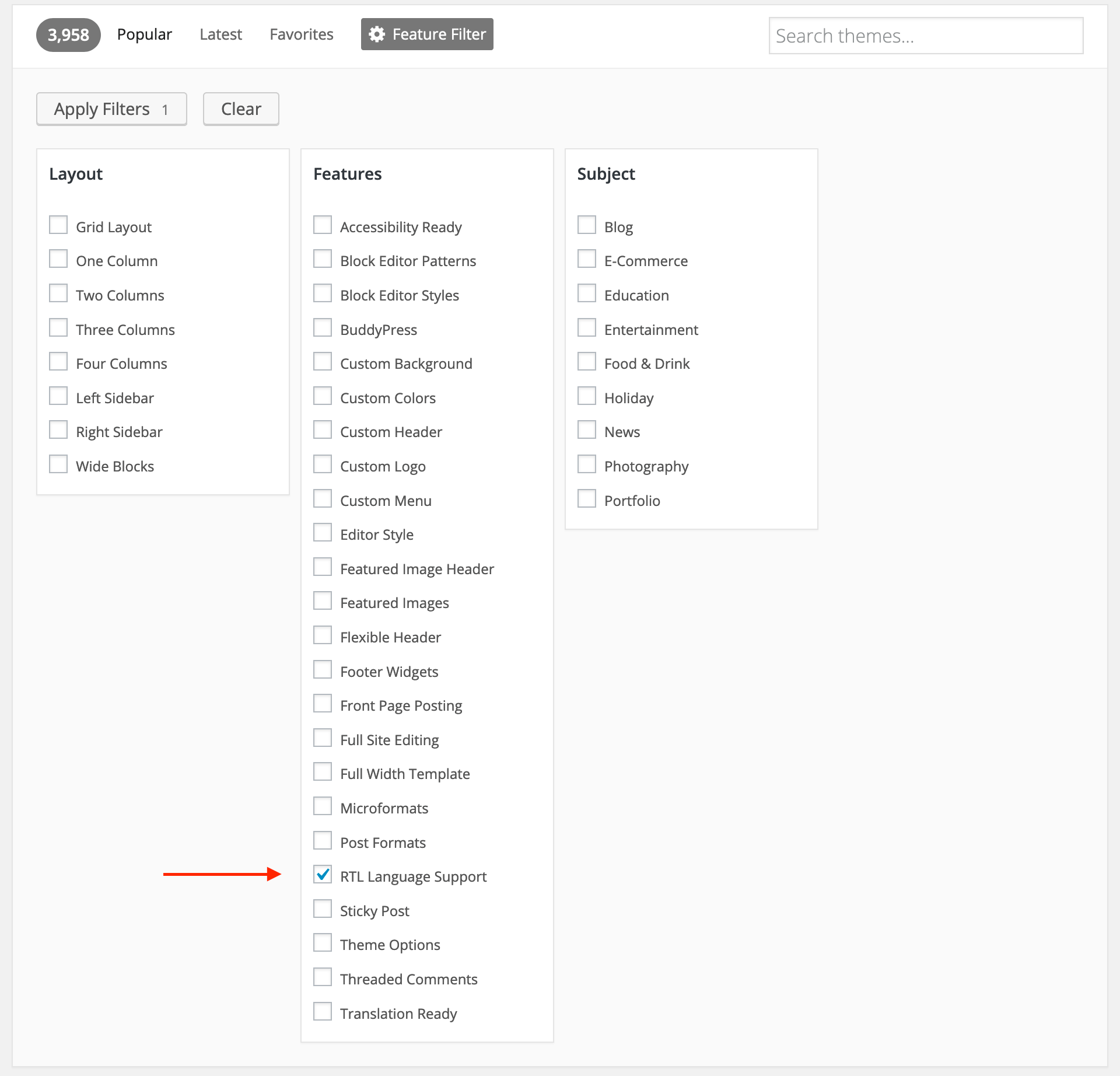
Task: Tick the Portfolio subject checkbox
Action: tap(587, 498)
